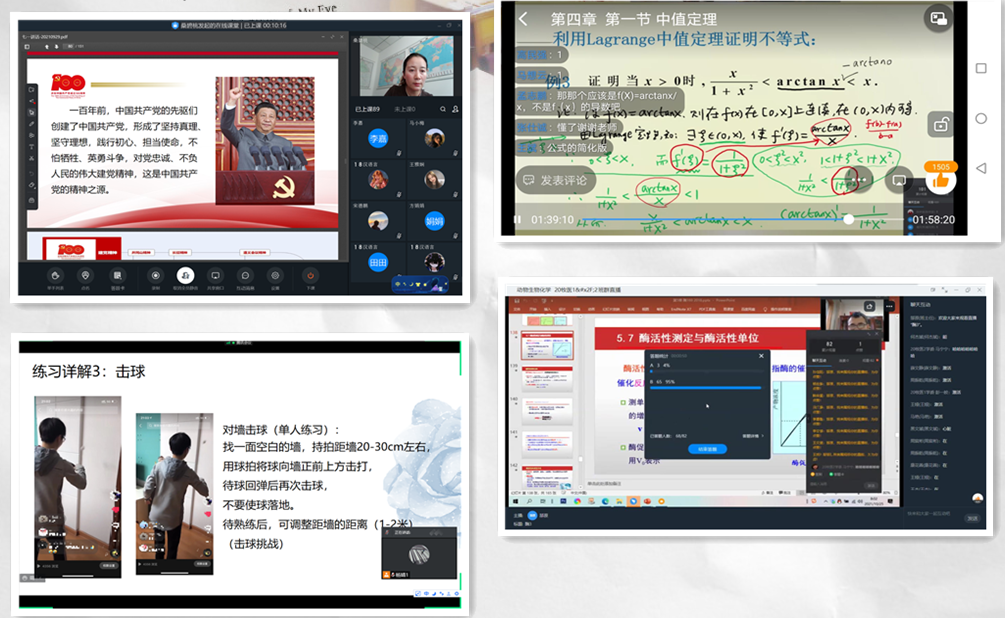Toggle the microphone icon on 李嘉's tile
The width and height of the screenshot is (1005, 618).
[399, 153]
